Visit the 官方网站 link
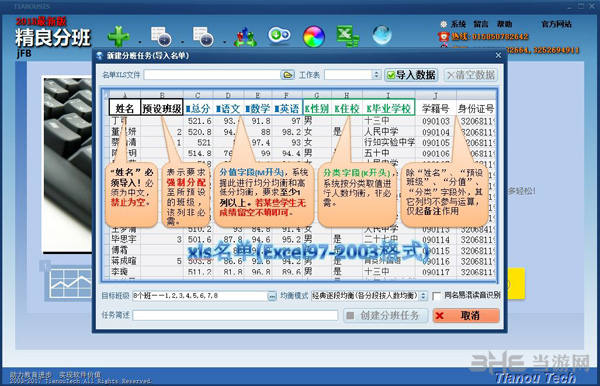 (x=556, y=24)
